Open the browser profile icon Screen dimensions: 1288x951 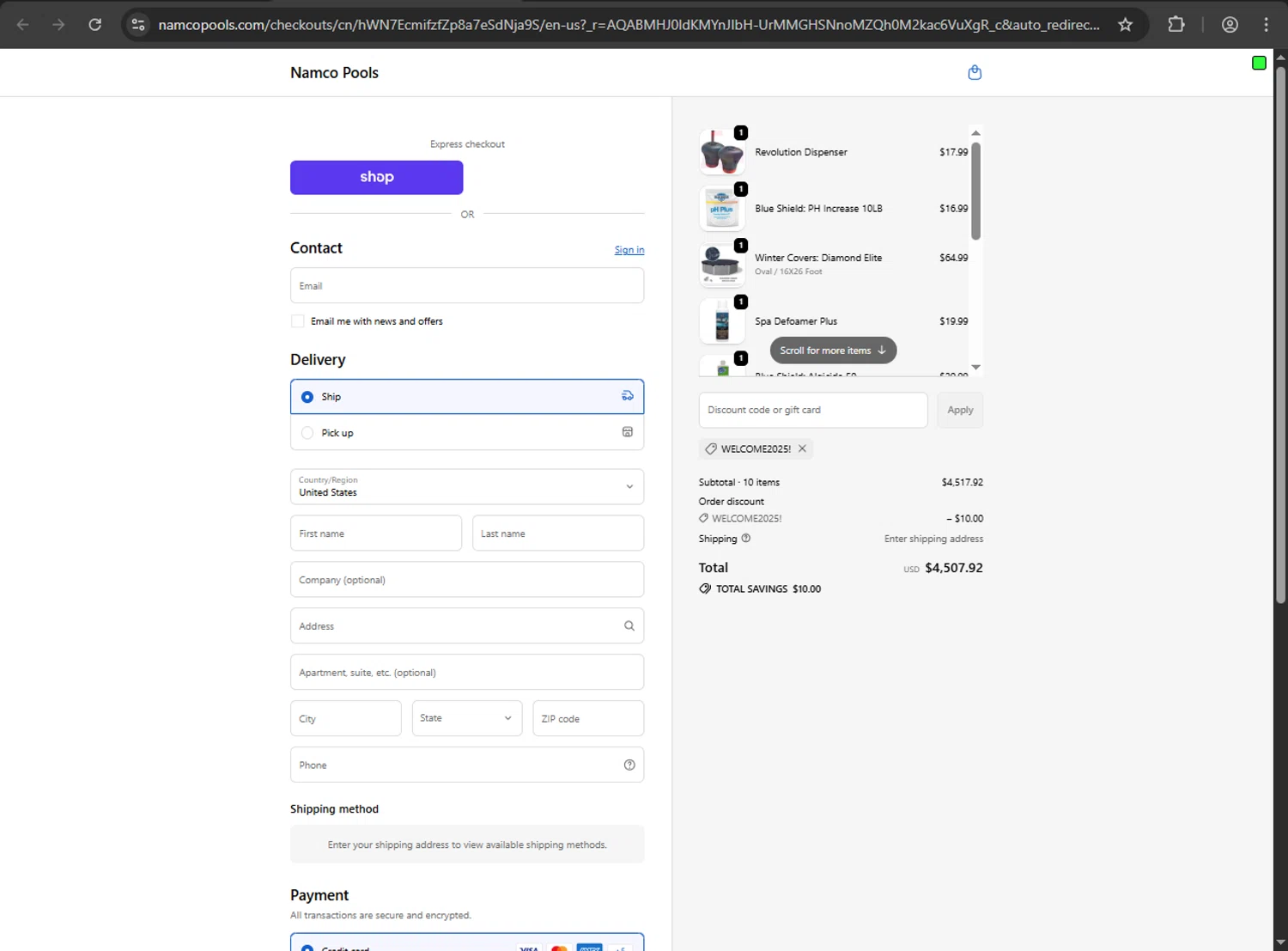[x=1230, y=25]
